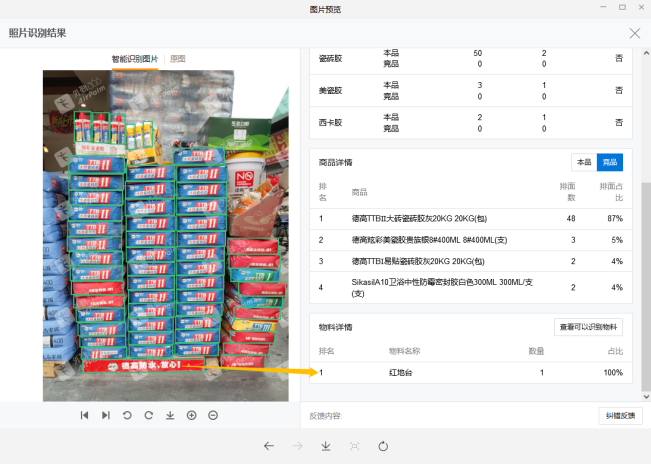651x465 pixels.
Task: Click 商品 column header
Action: tap(360, 192)
